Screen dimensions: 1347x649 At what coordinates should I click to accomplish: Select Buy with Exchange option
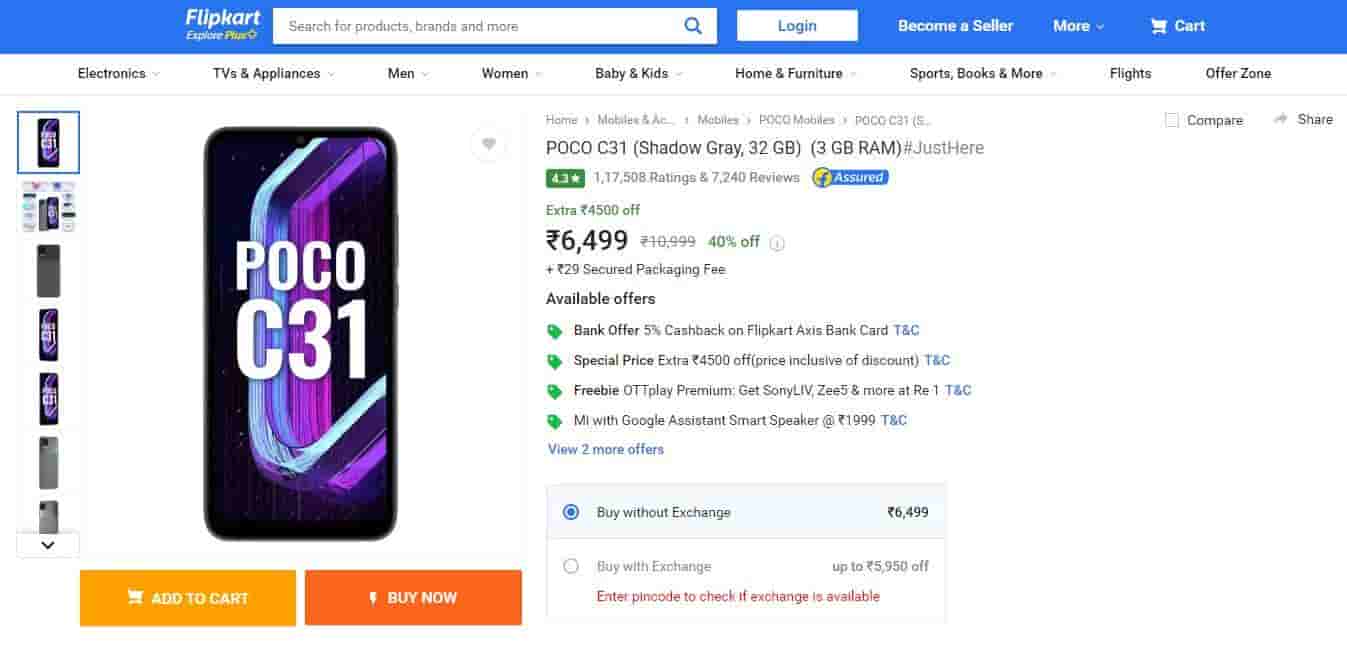pyautogui.click(x=571, y=566)
